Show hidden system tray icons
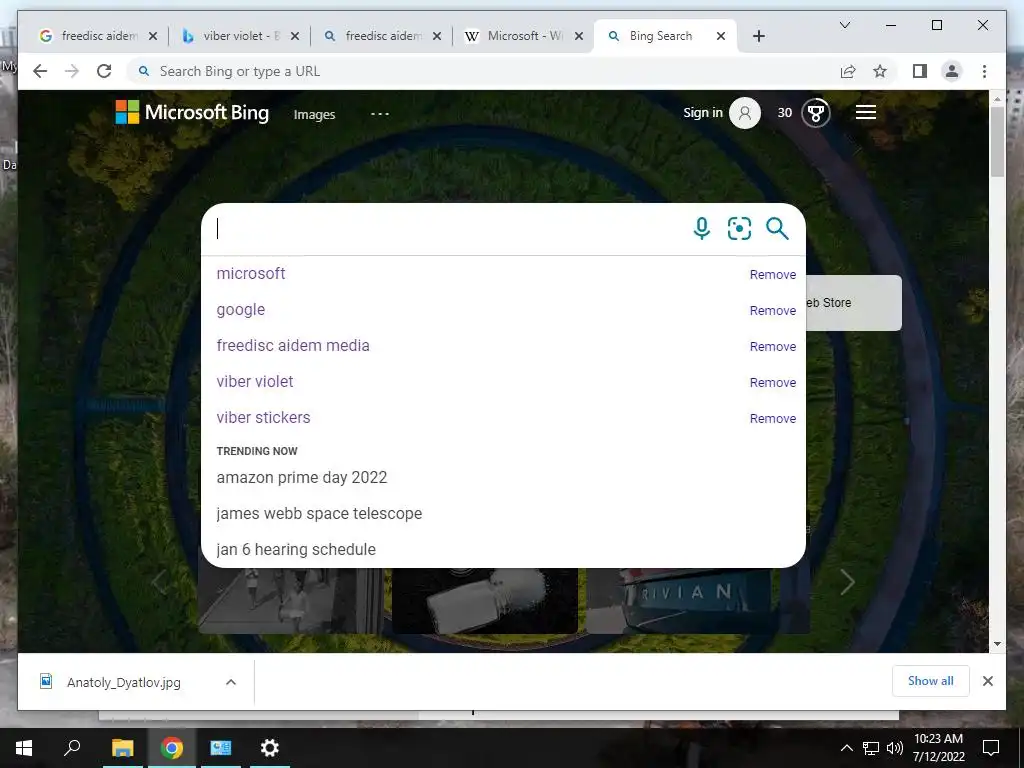This screenshot has height=768, width=1024. click(x=846, y=748)
